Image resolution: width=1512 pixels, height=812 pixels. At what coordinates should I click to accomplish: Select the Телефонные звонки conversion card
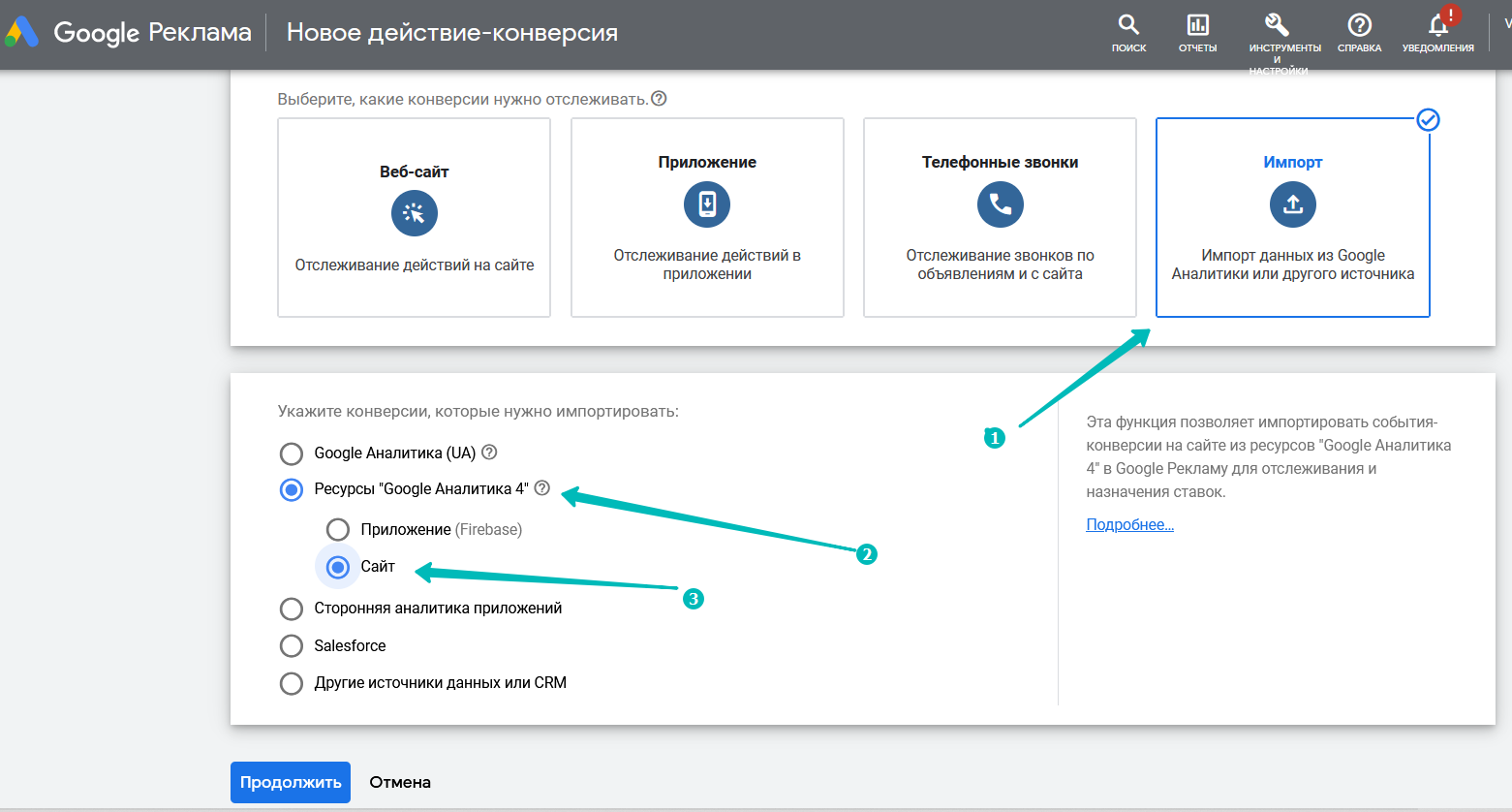1001,218
